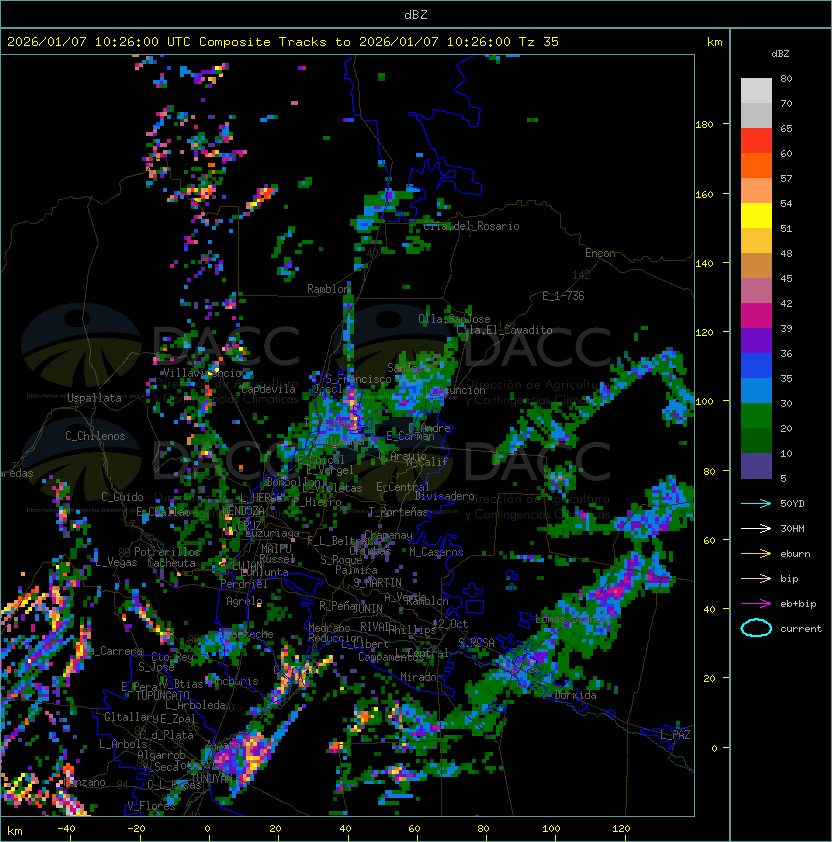The image size is (832, 842).
Task: Click the 'MAIPU' map label
Action: pyautogui.click(x=276, y=549)
